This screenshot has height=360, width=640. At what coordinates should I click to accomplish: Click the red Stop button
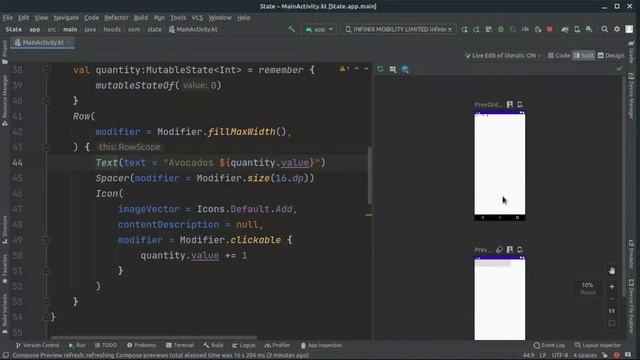click(550, 29)
